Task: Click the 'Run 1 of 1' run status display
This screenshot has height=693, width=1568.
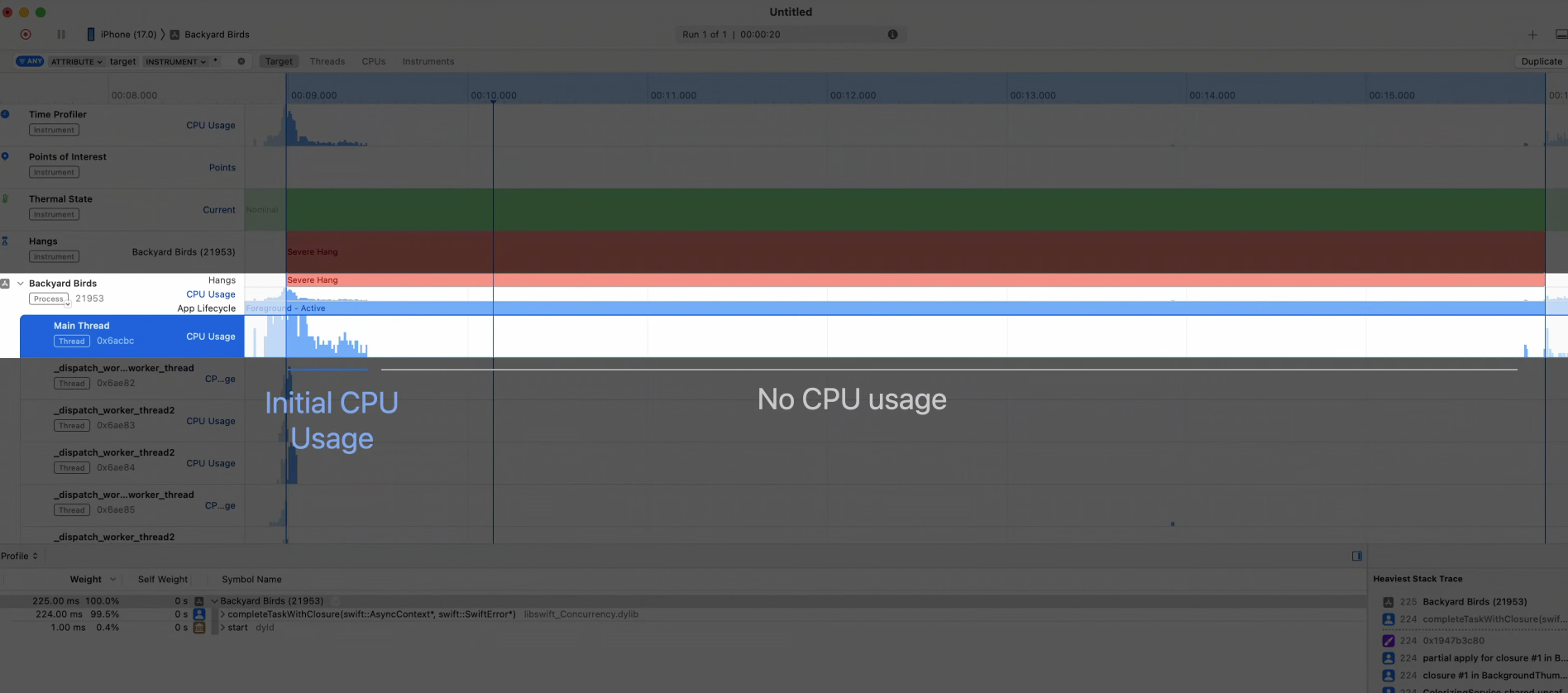Action: 705,35
